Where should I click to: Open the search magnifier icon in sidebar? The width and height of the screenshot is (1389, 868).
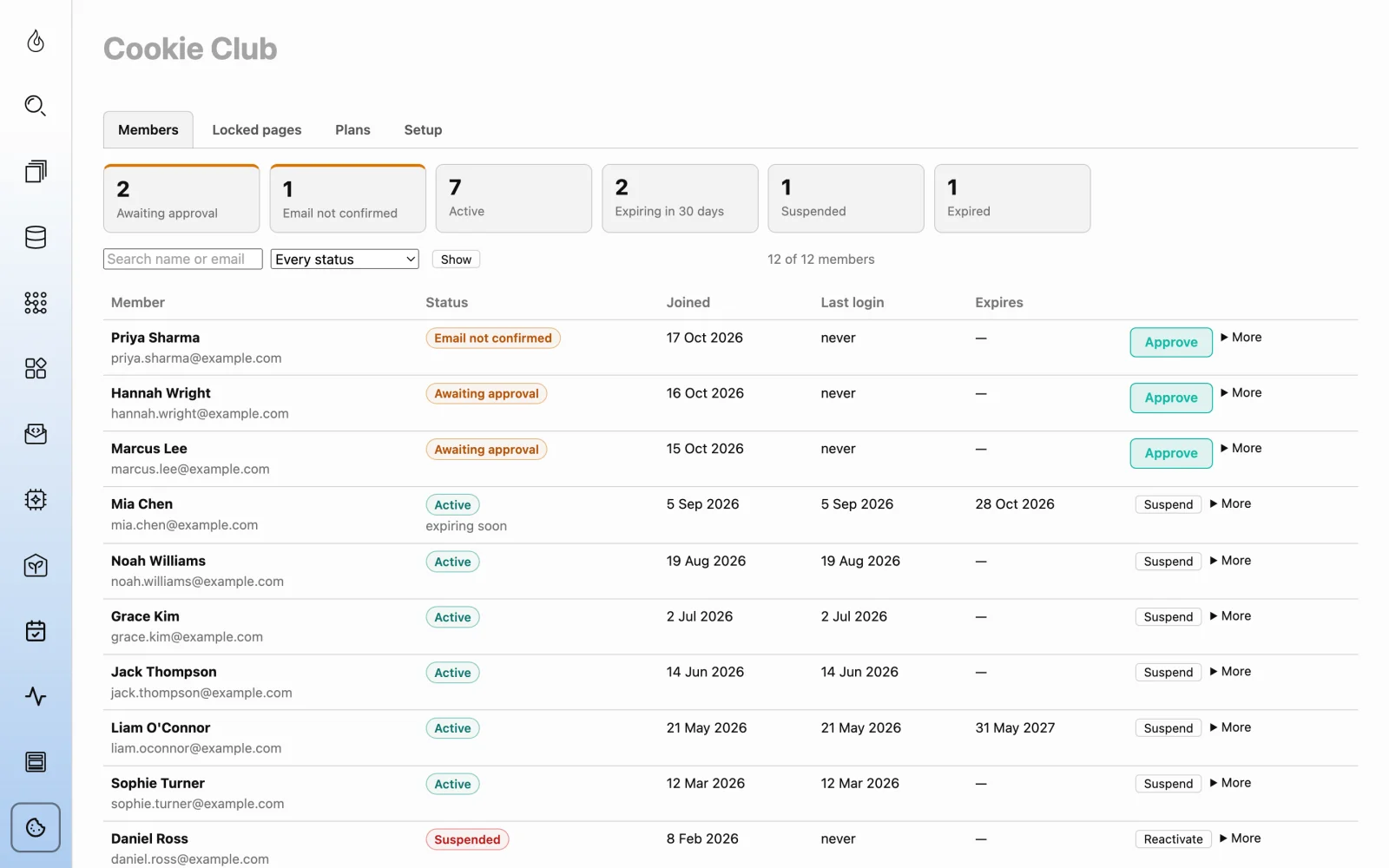[36, 106]
